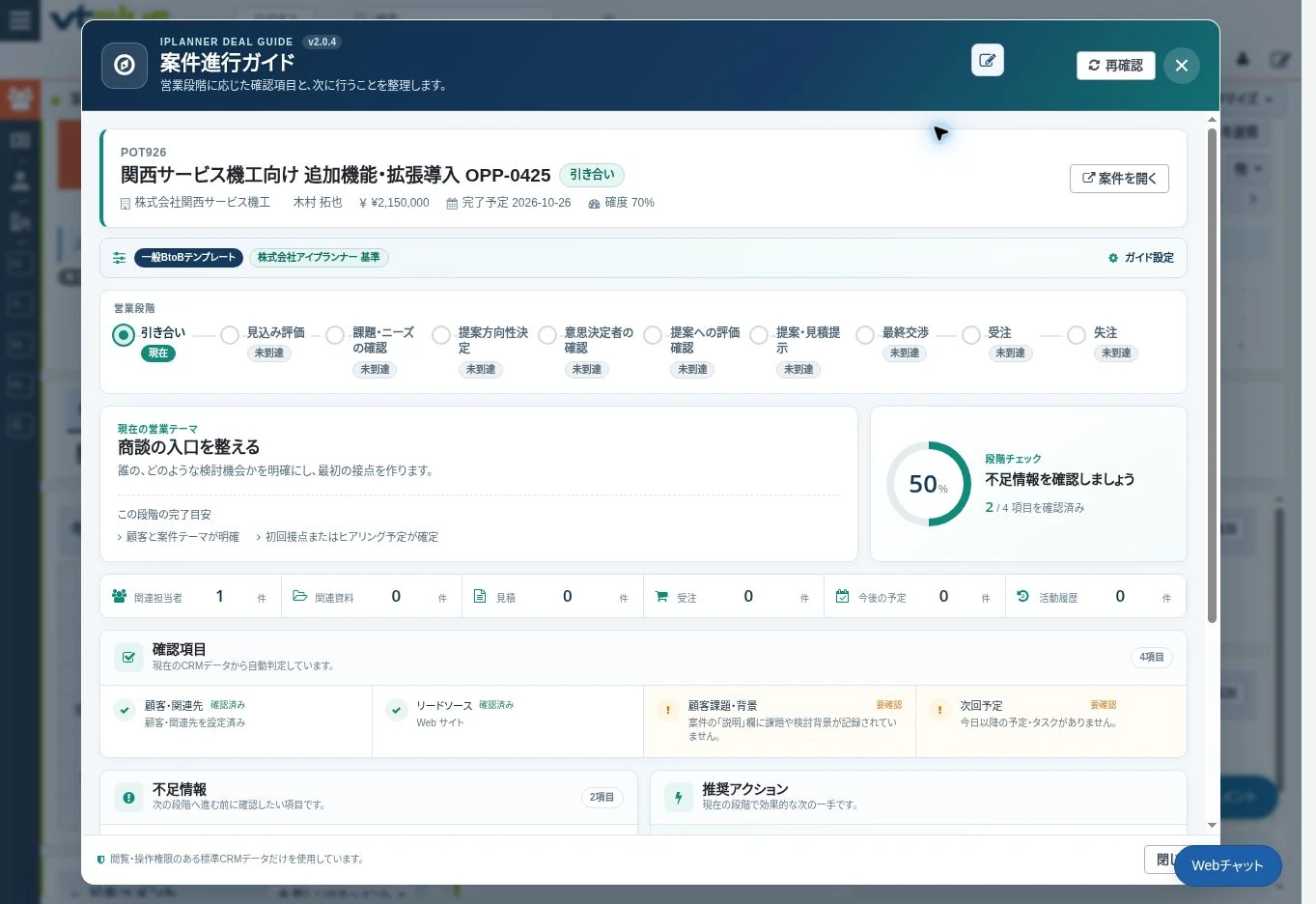
Task: Click the 確認項目 checklist icon
Action: [128, 657]
